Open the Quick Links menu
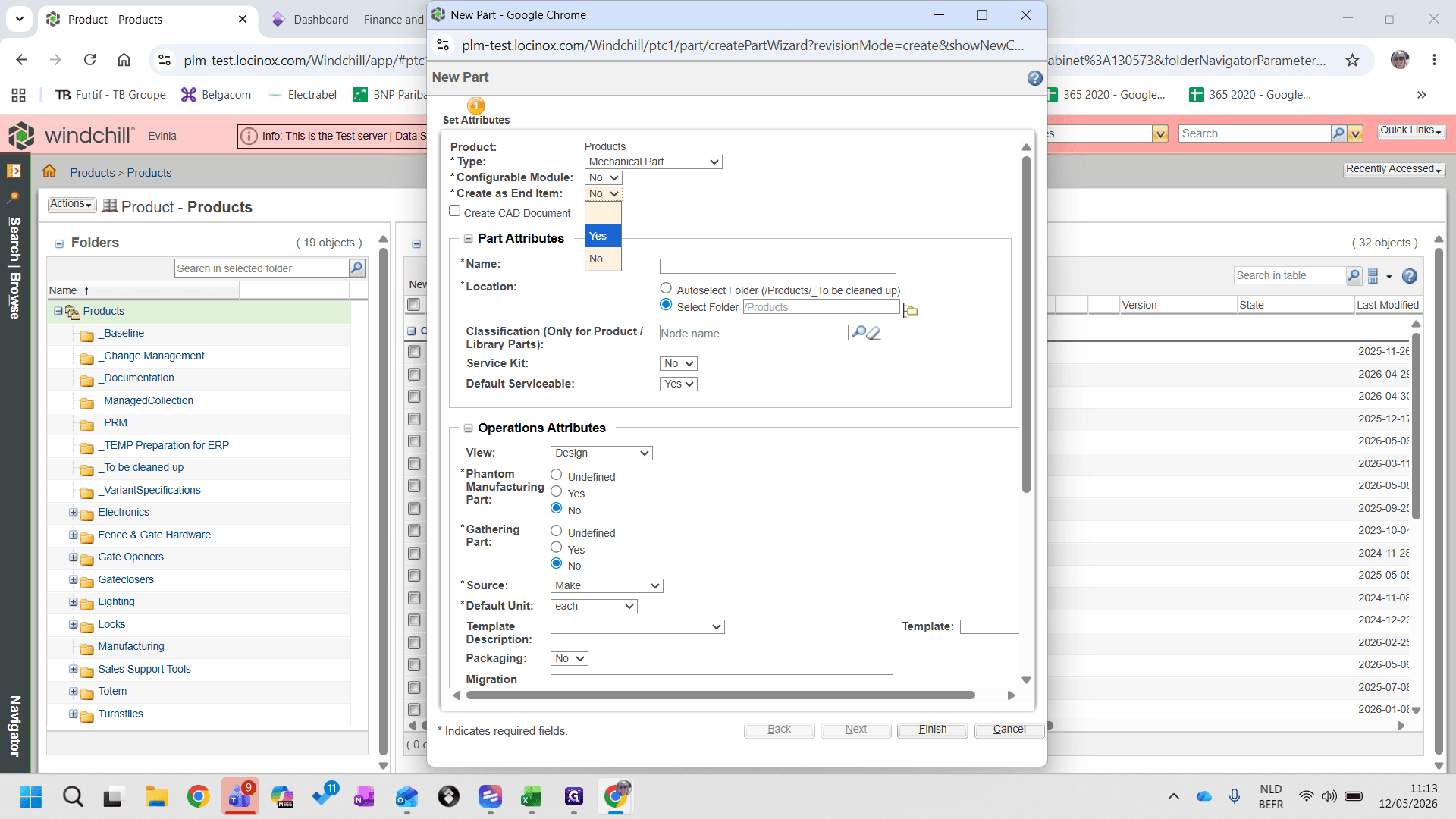Image resolution: width=1456 pixels, height=819 pixels. coord(1410,130)
